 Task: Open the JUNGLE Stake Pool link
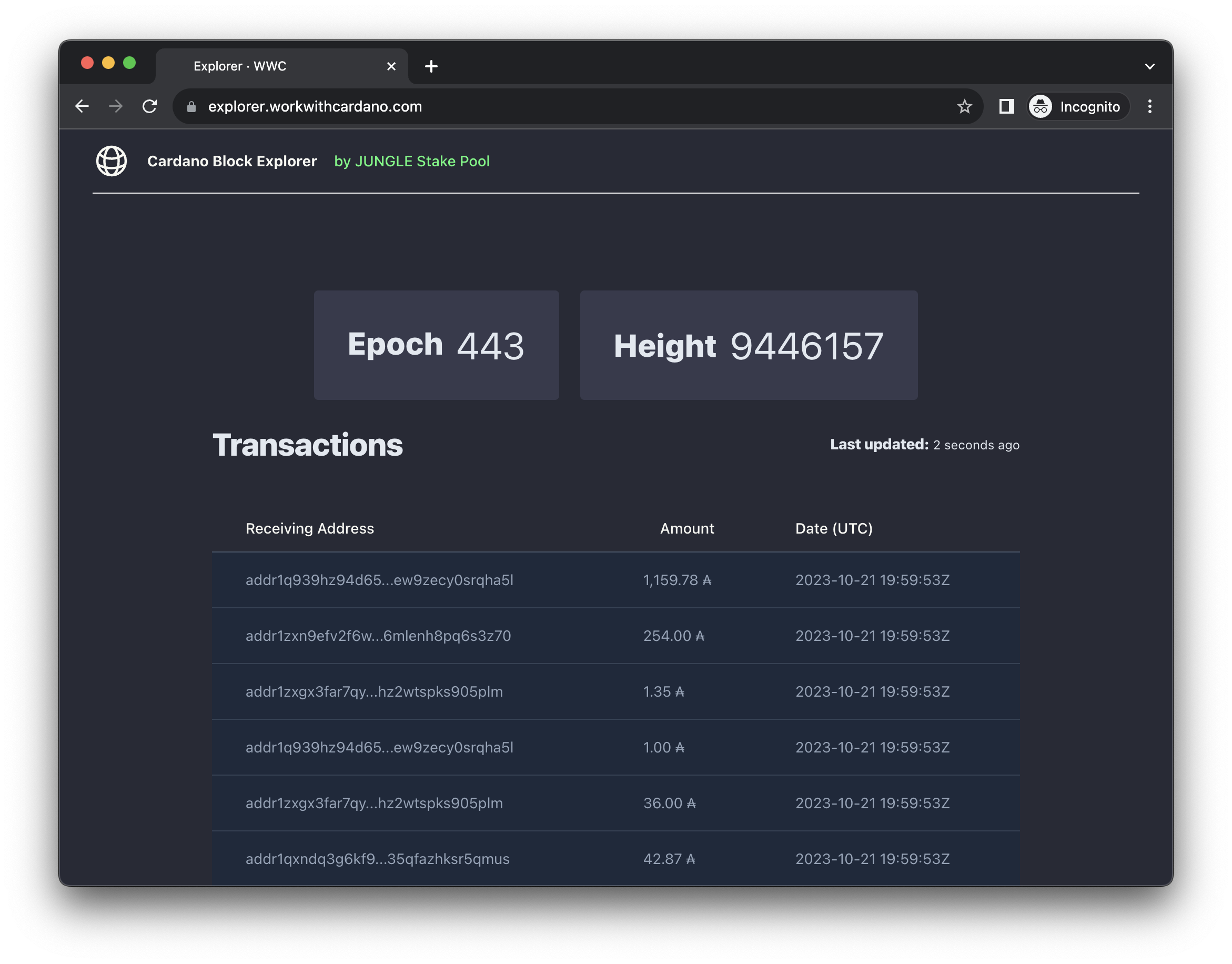click(x=411, y=162)
